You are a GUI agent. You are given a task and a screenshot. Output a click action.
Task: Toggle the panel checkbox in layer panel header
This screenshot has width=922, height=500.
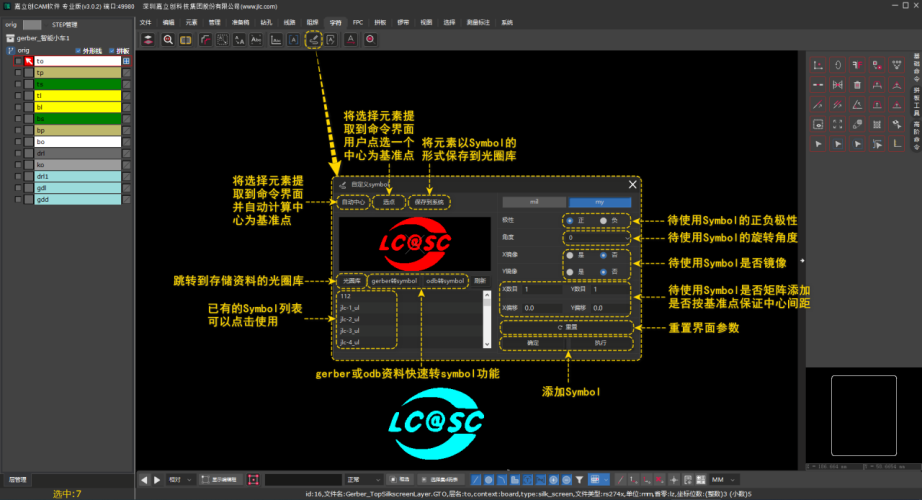coord(112,51)
